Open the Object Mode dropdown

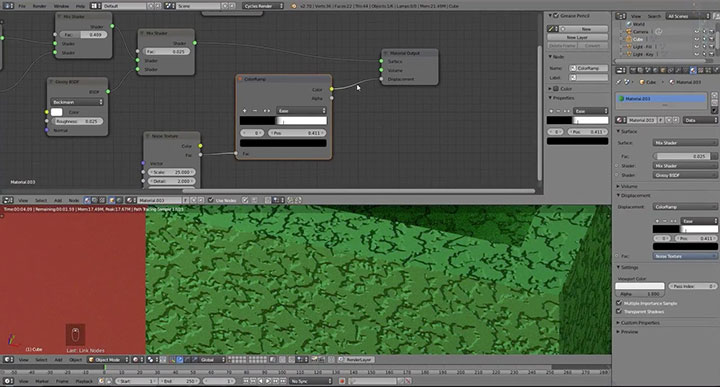(x=109, y=359)
